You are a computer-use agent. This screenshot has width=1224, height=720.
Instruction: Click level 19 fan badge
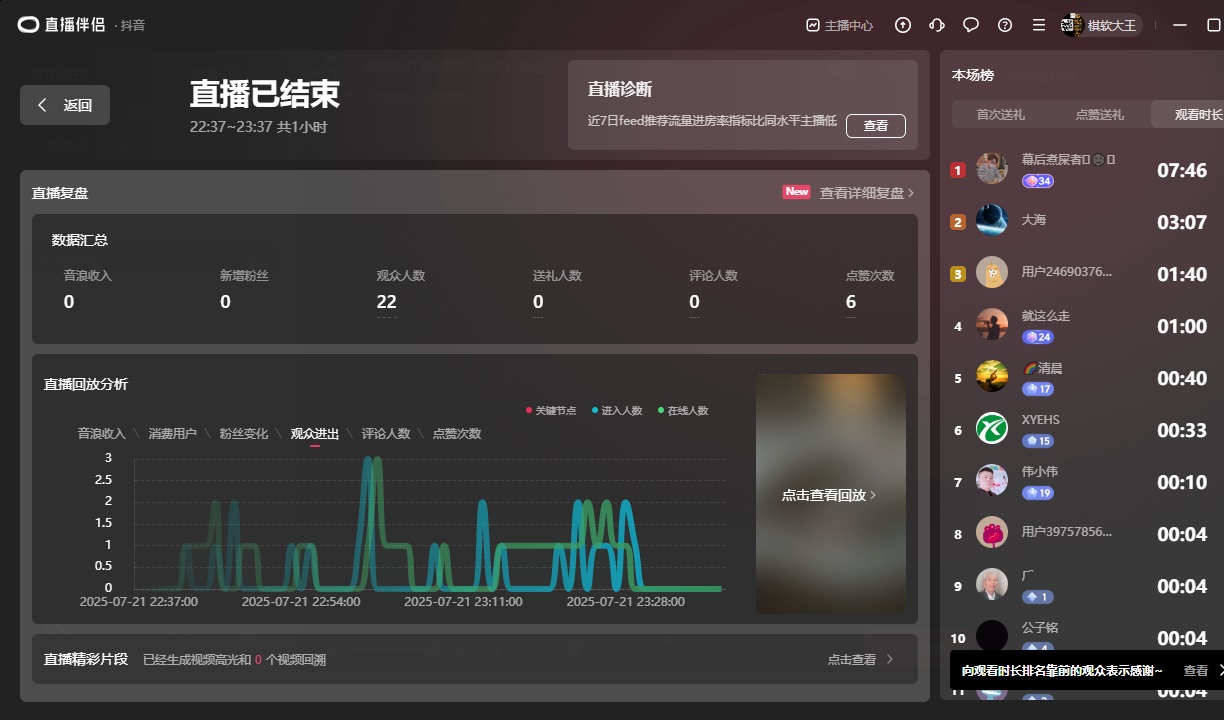(x=1037, y=493)
